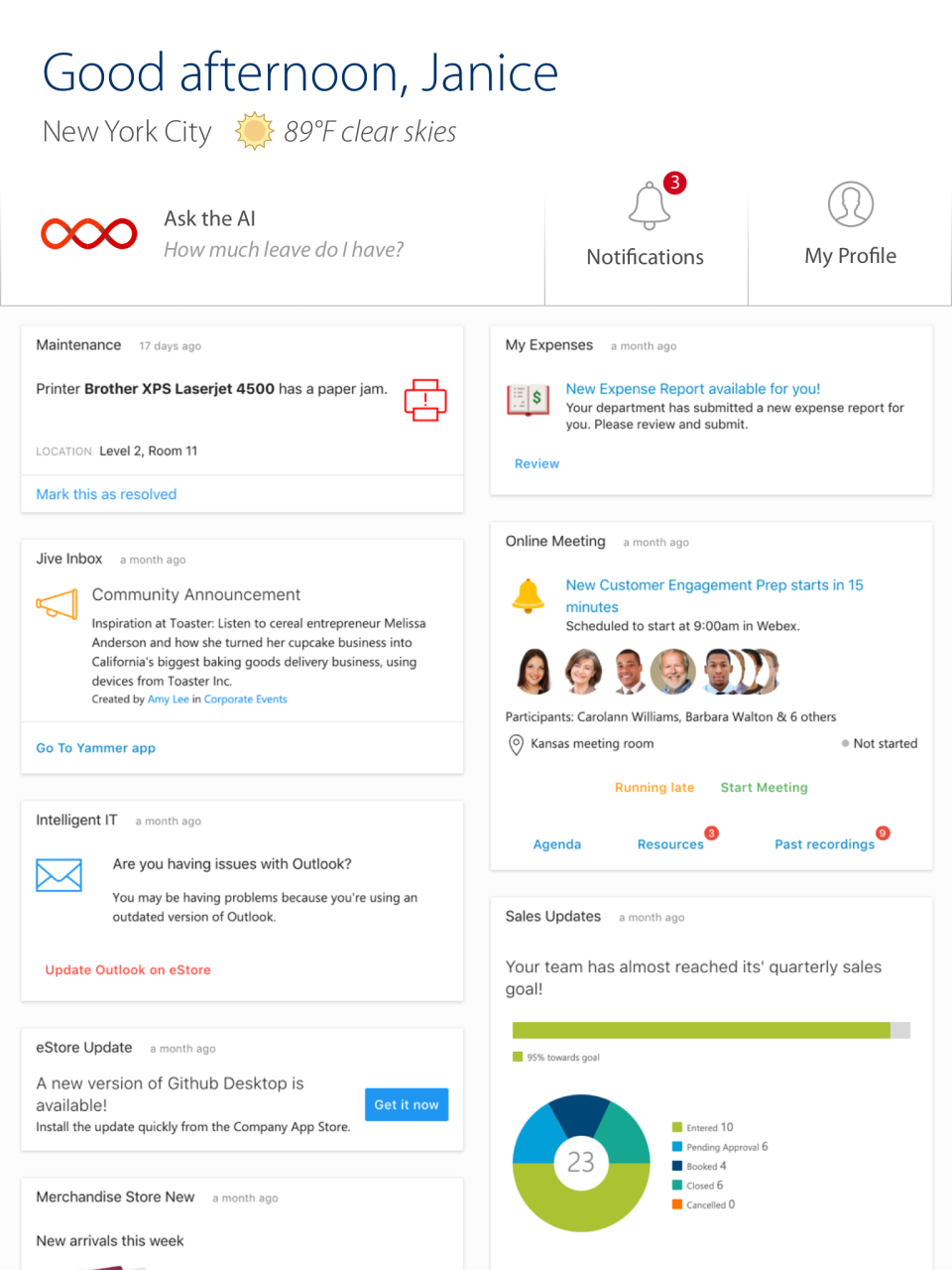Click the Not started meeting status indicator
This screenshot has width=952, height=1270.
[x=878, y=743]
